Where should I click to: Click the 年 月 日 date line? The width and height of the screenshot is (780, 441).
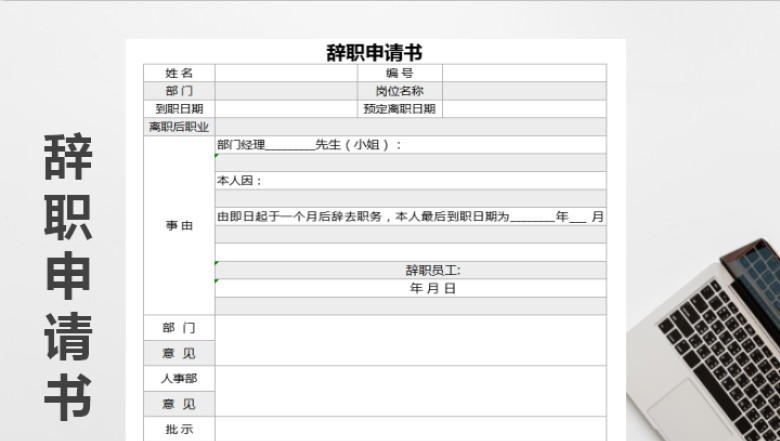pos(410,288)
